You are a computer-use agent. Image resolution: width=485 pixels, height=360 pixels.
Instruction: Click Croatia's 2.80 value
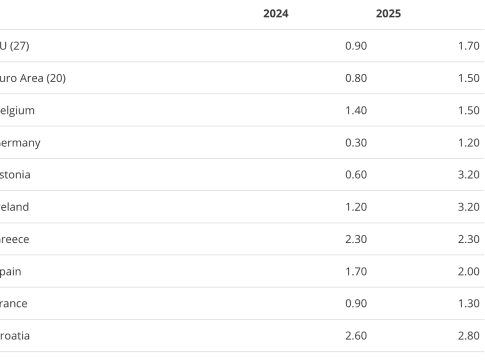(x=469, y=336)
